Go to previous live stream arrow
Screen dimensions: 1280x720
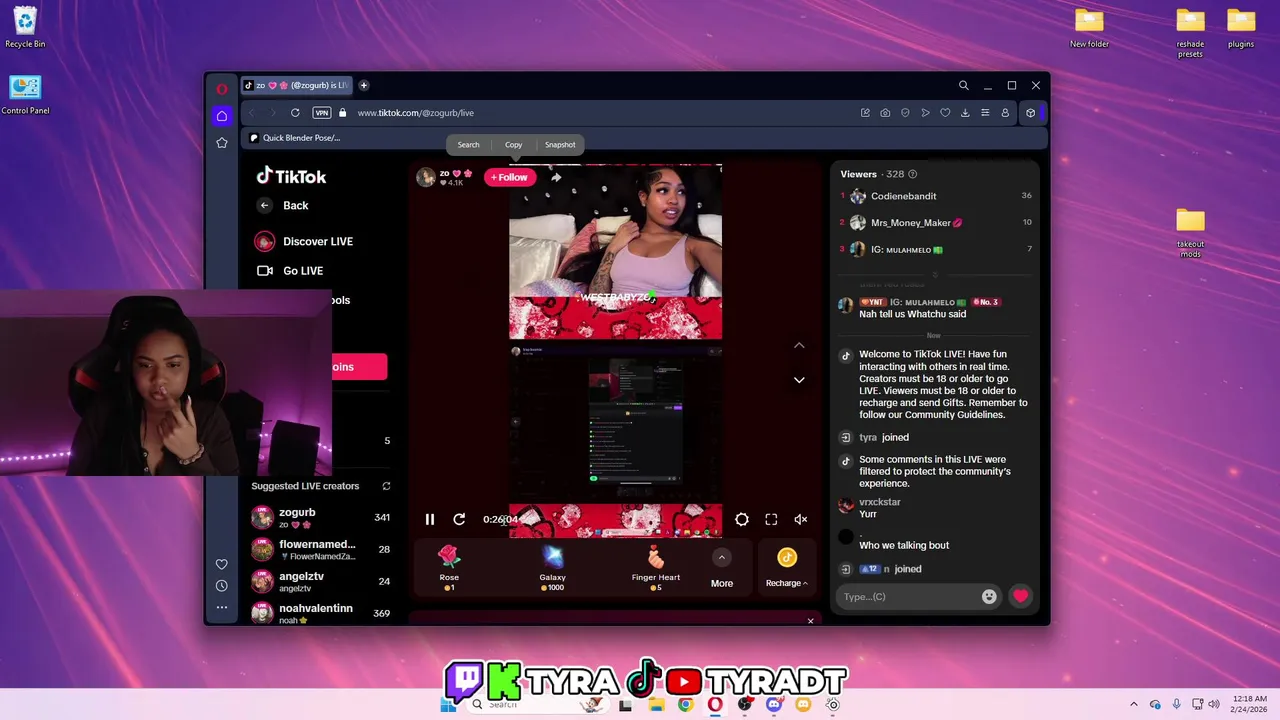point(799,345)
